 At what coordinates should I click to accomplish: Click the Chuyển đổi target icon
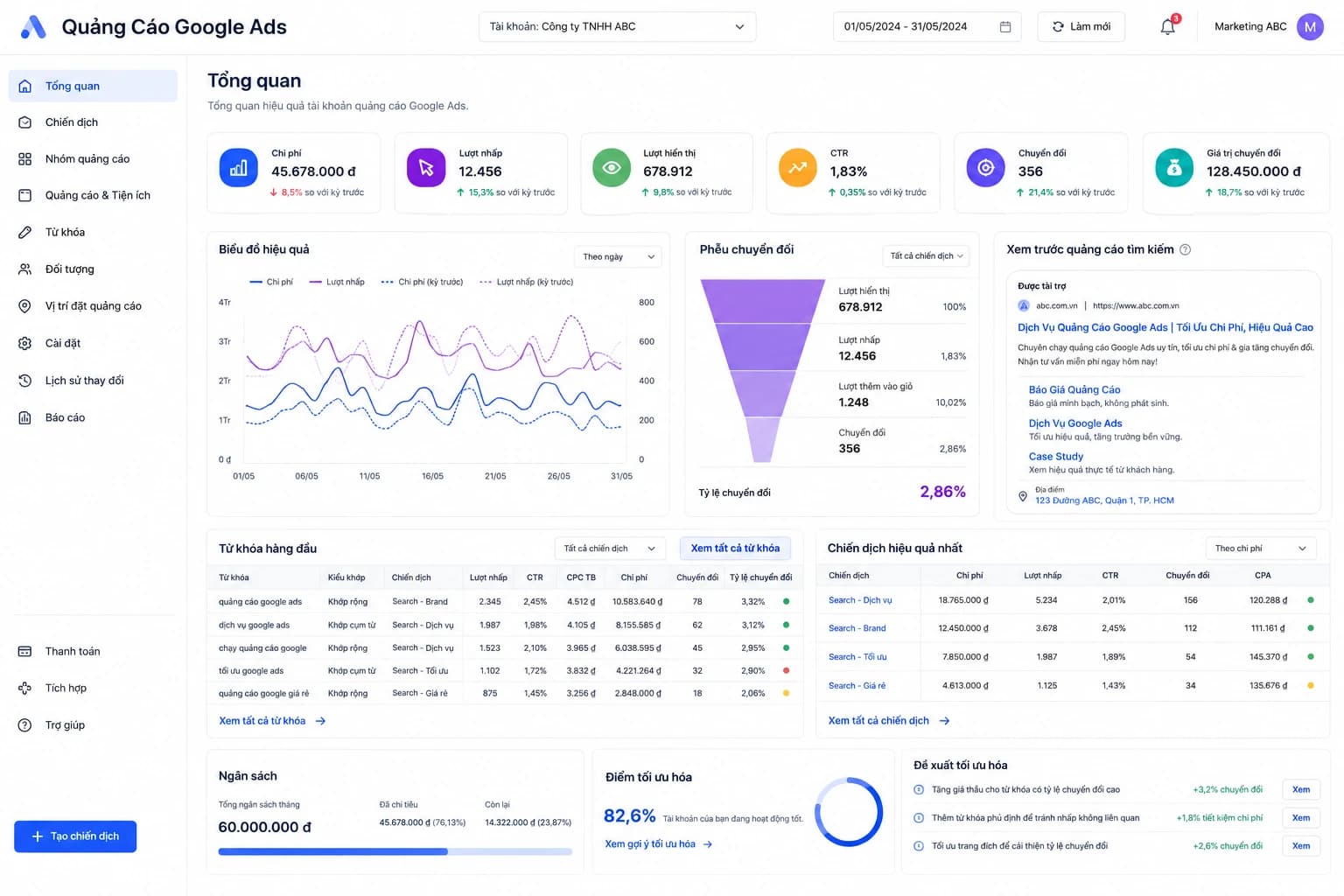(985, 168)
